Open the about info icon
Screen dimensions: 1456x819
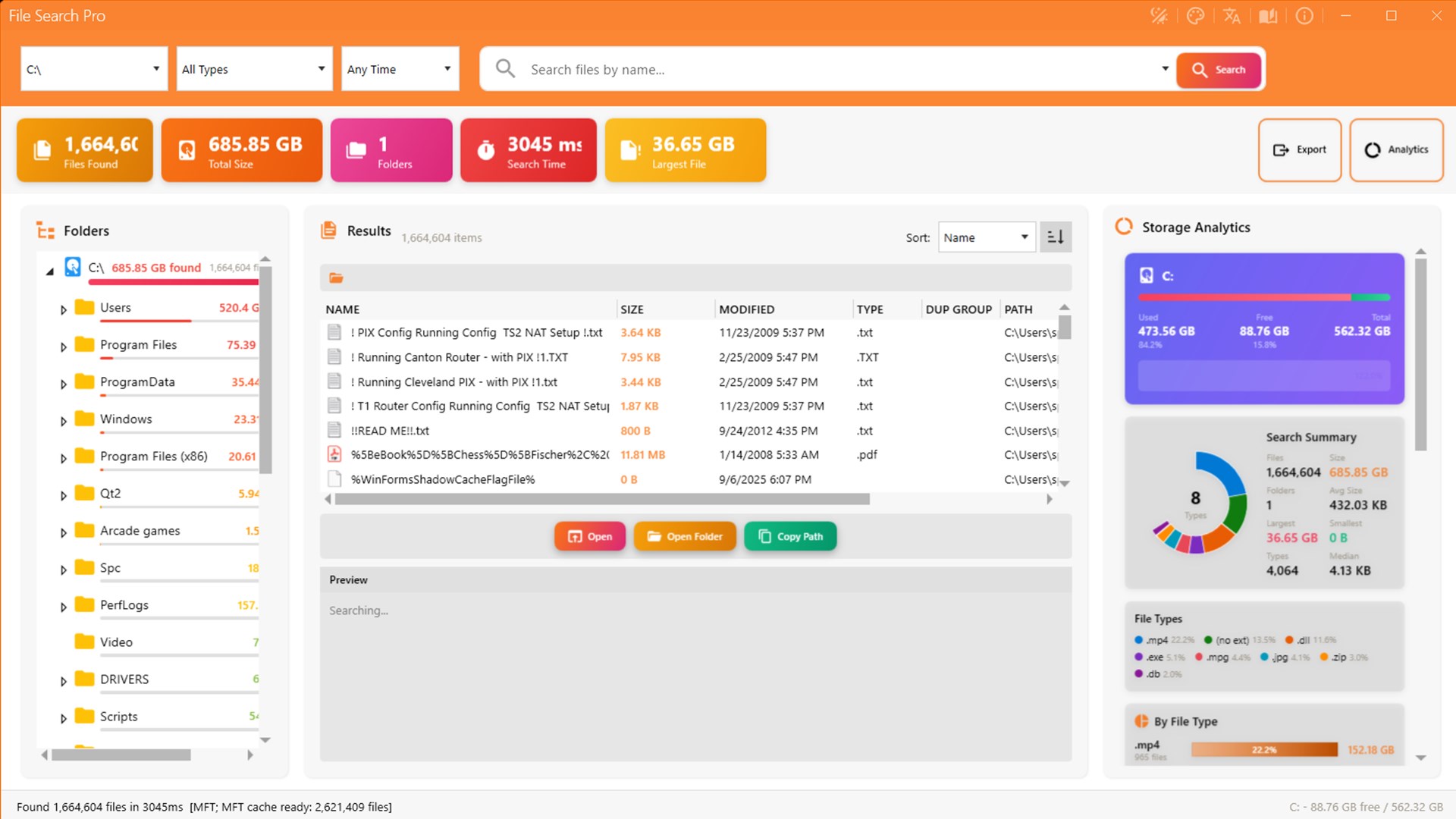click(x=1304, y=16)
